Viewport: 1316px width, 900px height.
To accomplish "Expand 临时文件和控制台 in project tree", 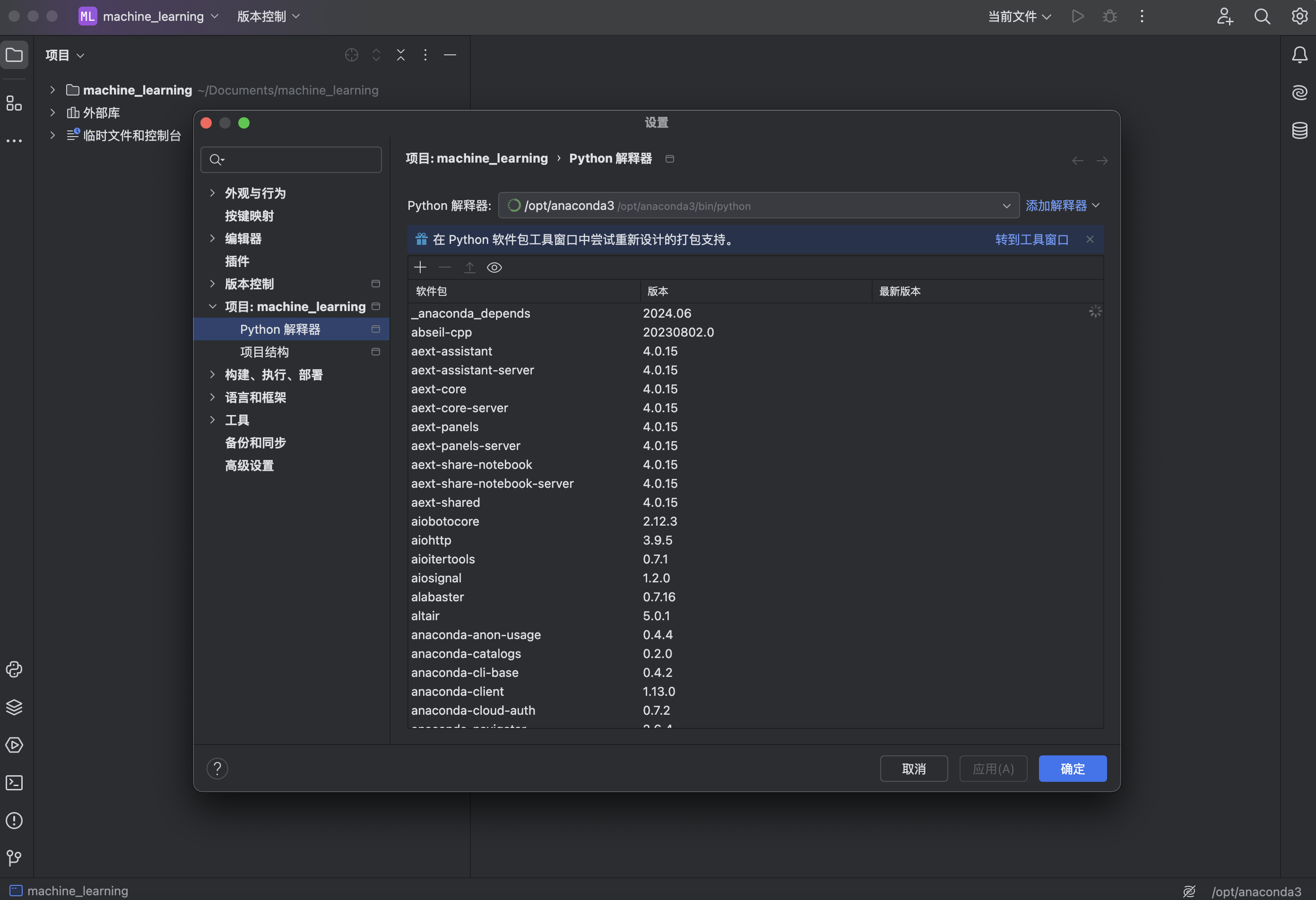I will pos(52,135).
